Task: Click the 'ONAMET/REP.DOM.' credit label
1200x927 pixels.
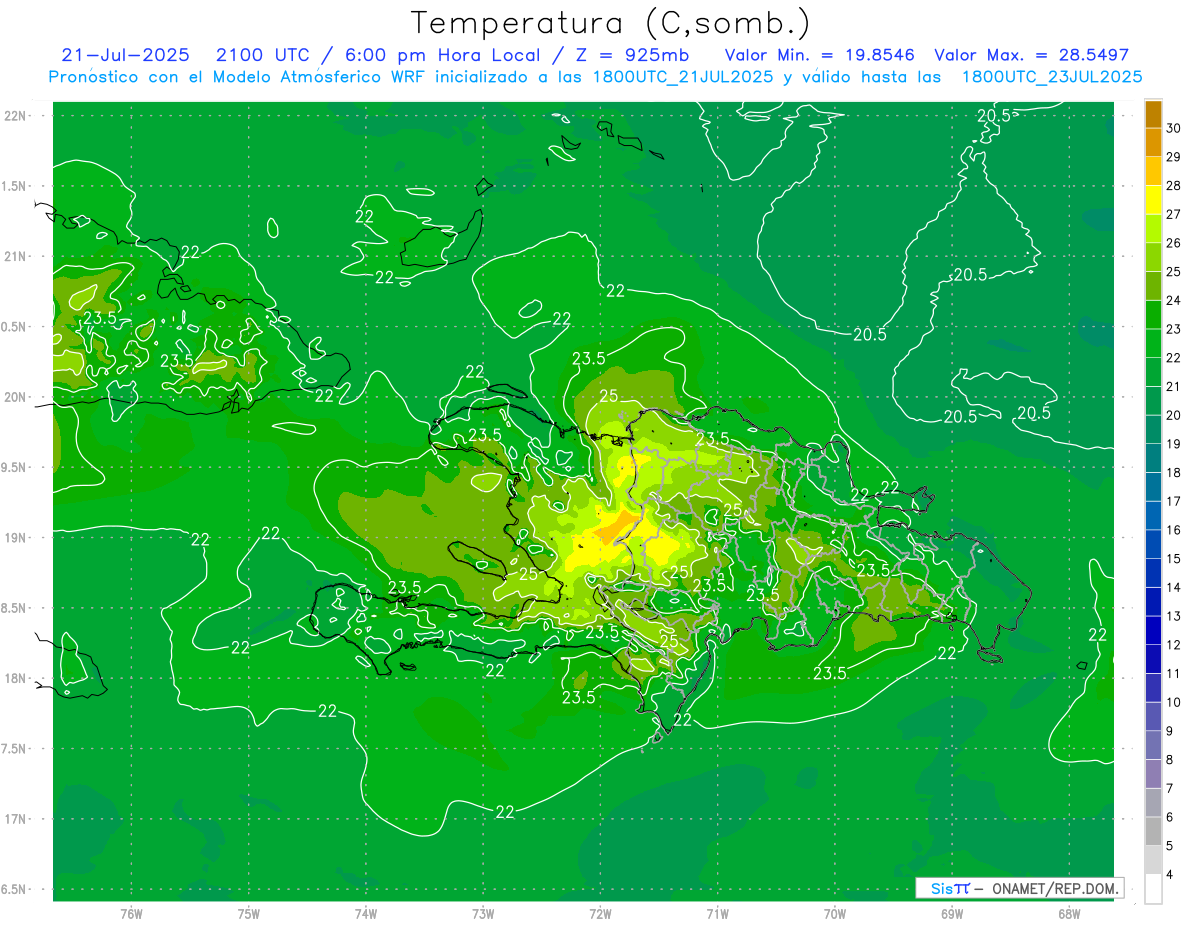Action: (x=1053, y=888)
